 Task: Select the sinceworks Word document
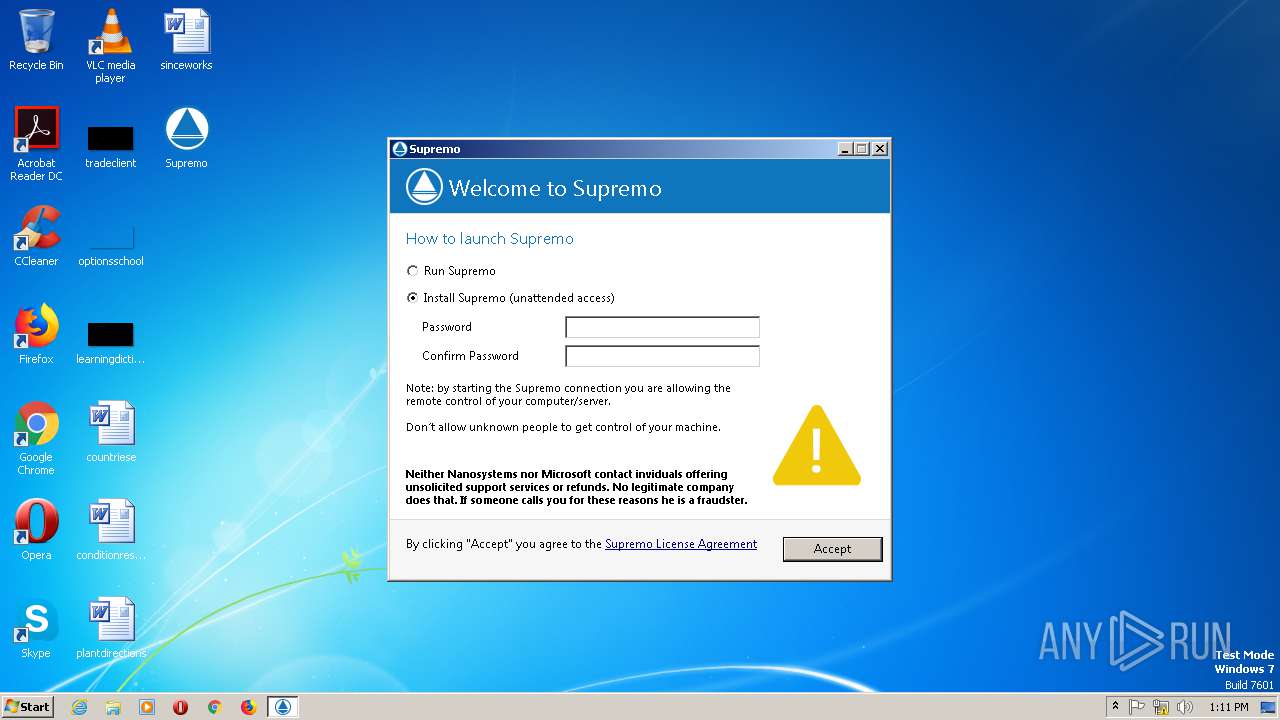[186, 40]
